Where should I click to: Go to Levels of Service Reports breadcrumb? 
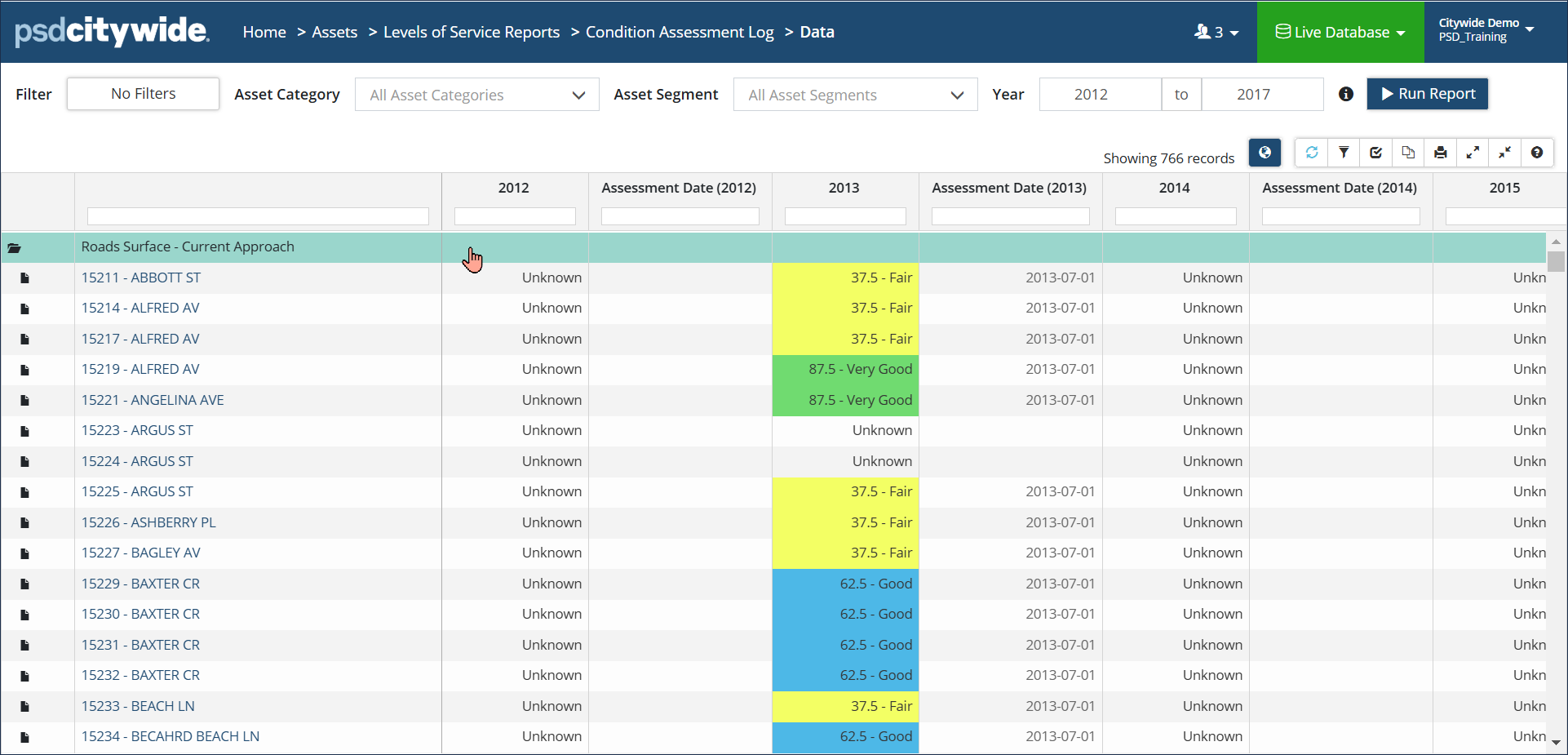pos(472,33)
